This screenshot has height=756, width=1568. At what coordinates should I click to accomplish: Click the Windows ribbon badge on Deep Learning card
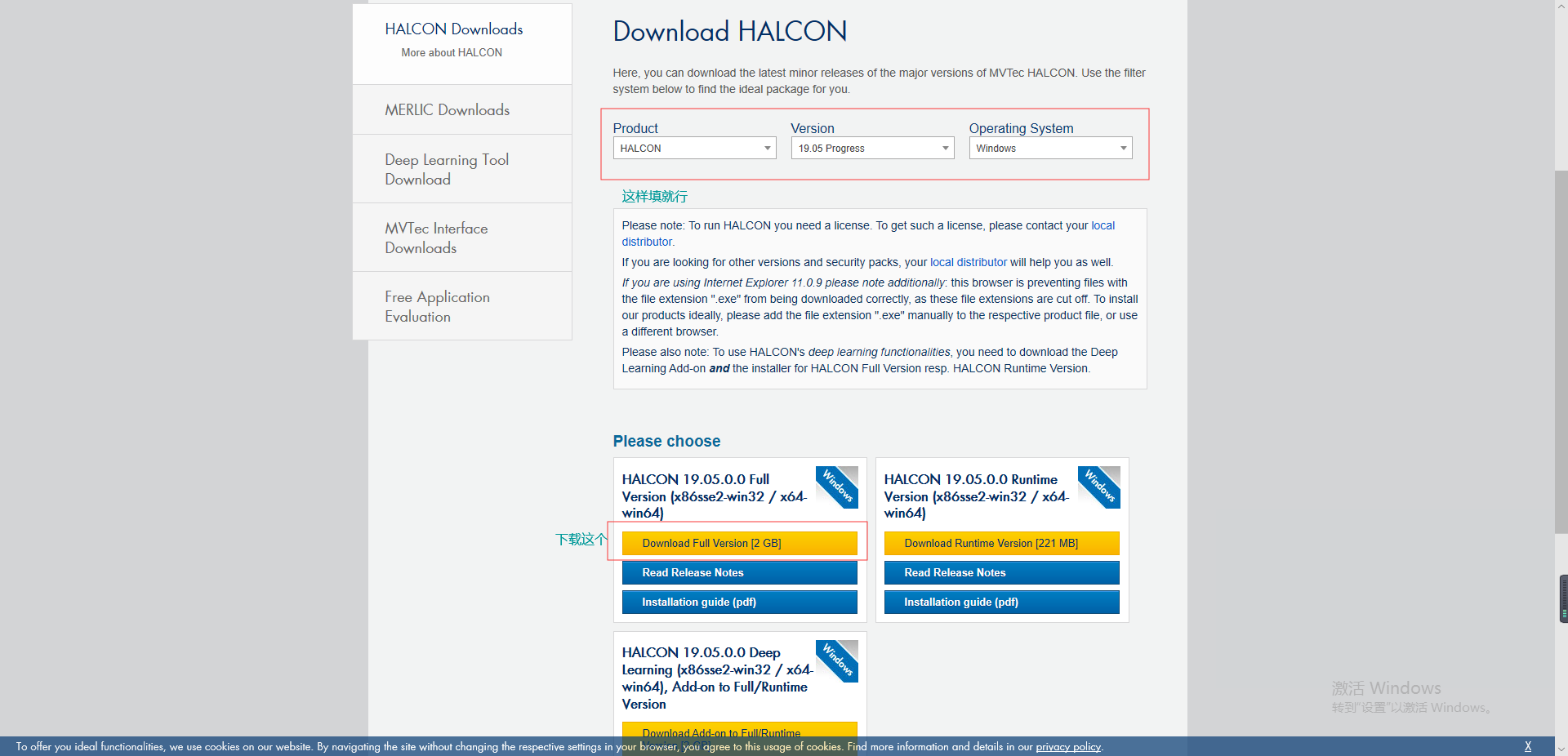[836, 661]
